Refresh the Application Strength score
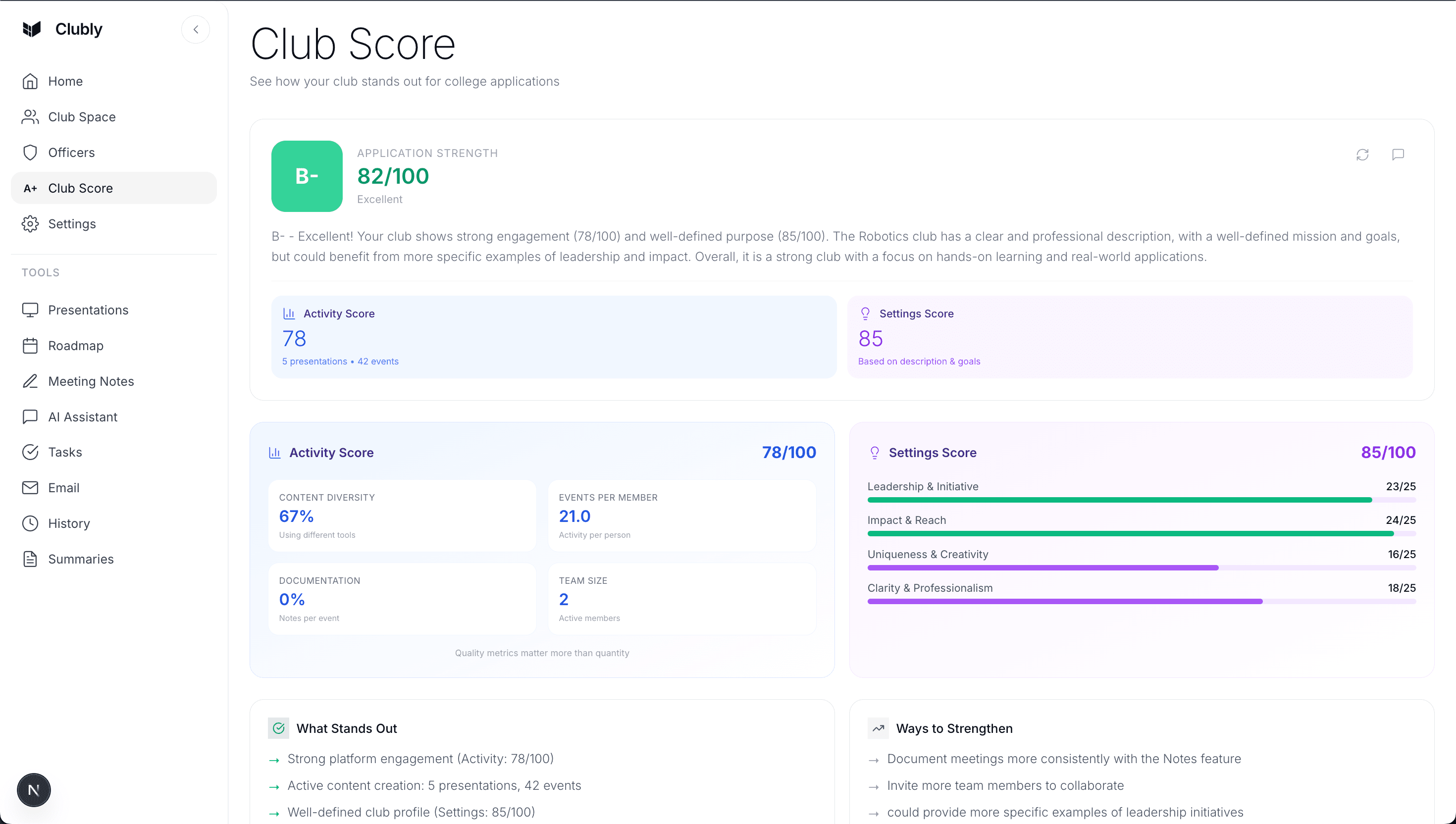Screen dimensions: 1456x824 (x=1362, y=154)
